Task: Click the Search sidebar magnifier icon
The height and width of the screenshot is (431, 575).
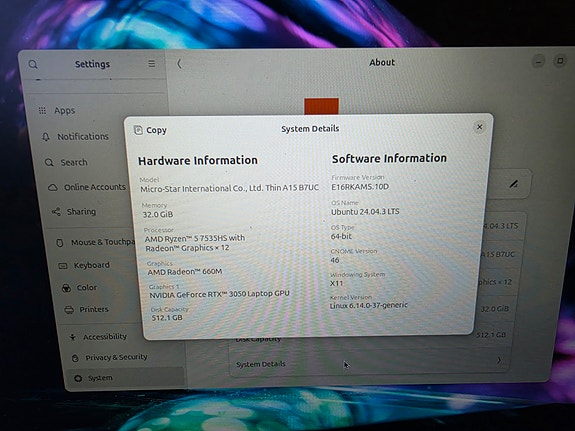Action: pyautogui.click(x=49, y=162)
